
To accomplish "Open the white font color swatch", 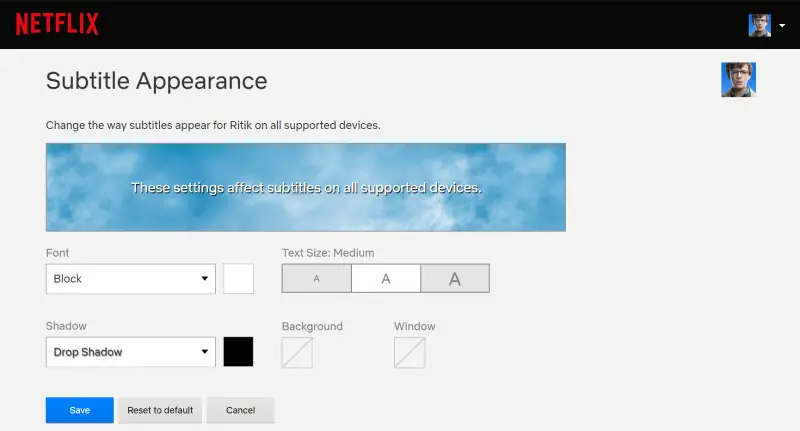I will [x=238, y=278].
